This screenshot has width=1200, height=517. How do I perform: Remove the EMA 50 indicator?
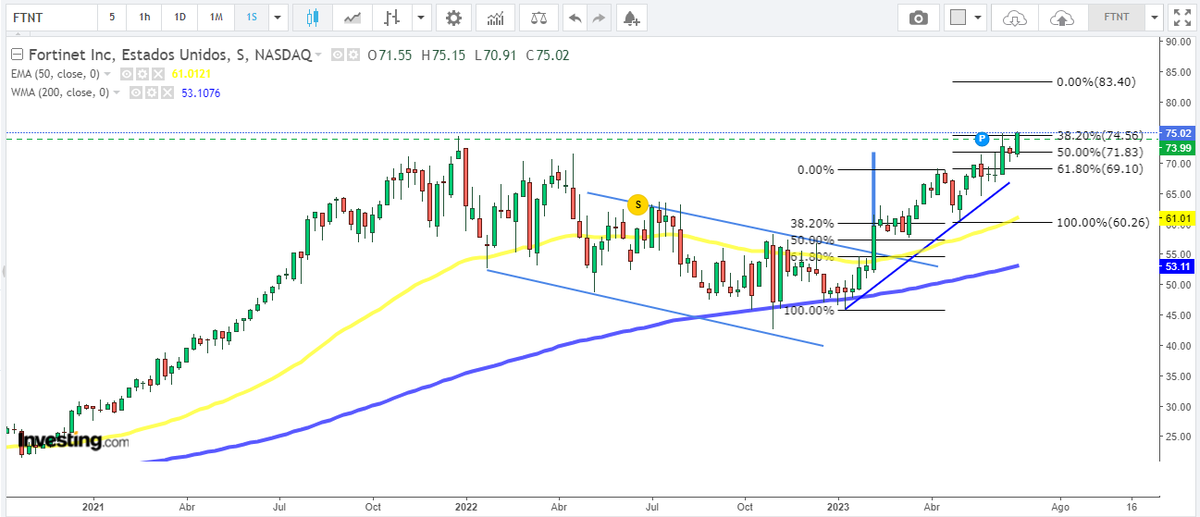point(156,74)
